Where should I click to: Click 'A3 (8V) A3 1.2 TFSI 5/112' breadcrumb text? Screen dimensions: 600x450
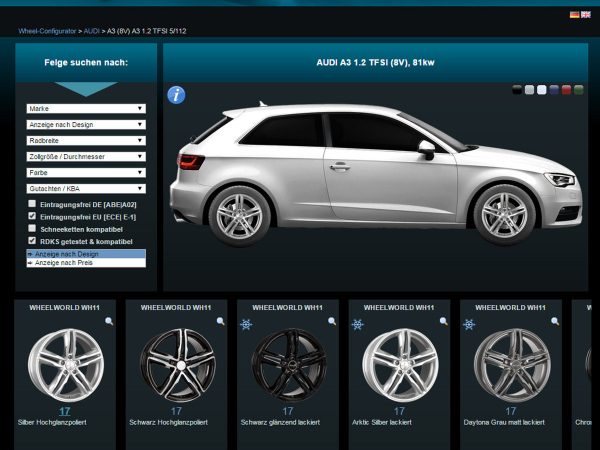(147, 31)
